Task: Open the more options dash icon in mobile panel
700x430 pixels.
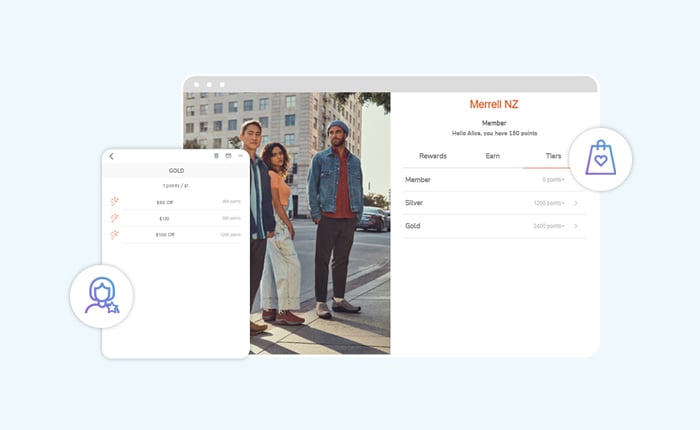Action: pyautogui.click(x=240, y=156)
